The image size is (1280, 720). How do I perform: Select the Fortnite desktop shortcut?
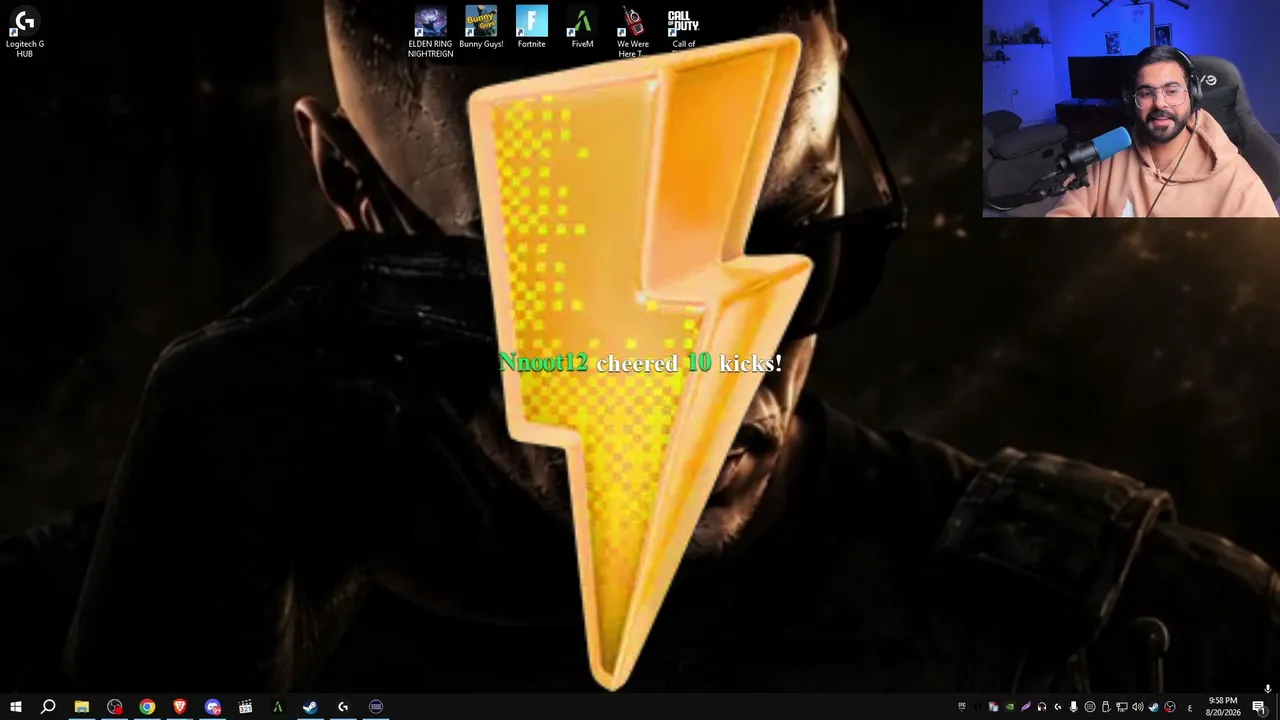532,28
